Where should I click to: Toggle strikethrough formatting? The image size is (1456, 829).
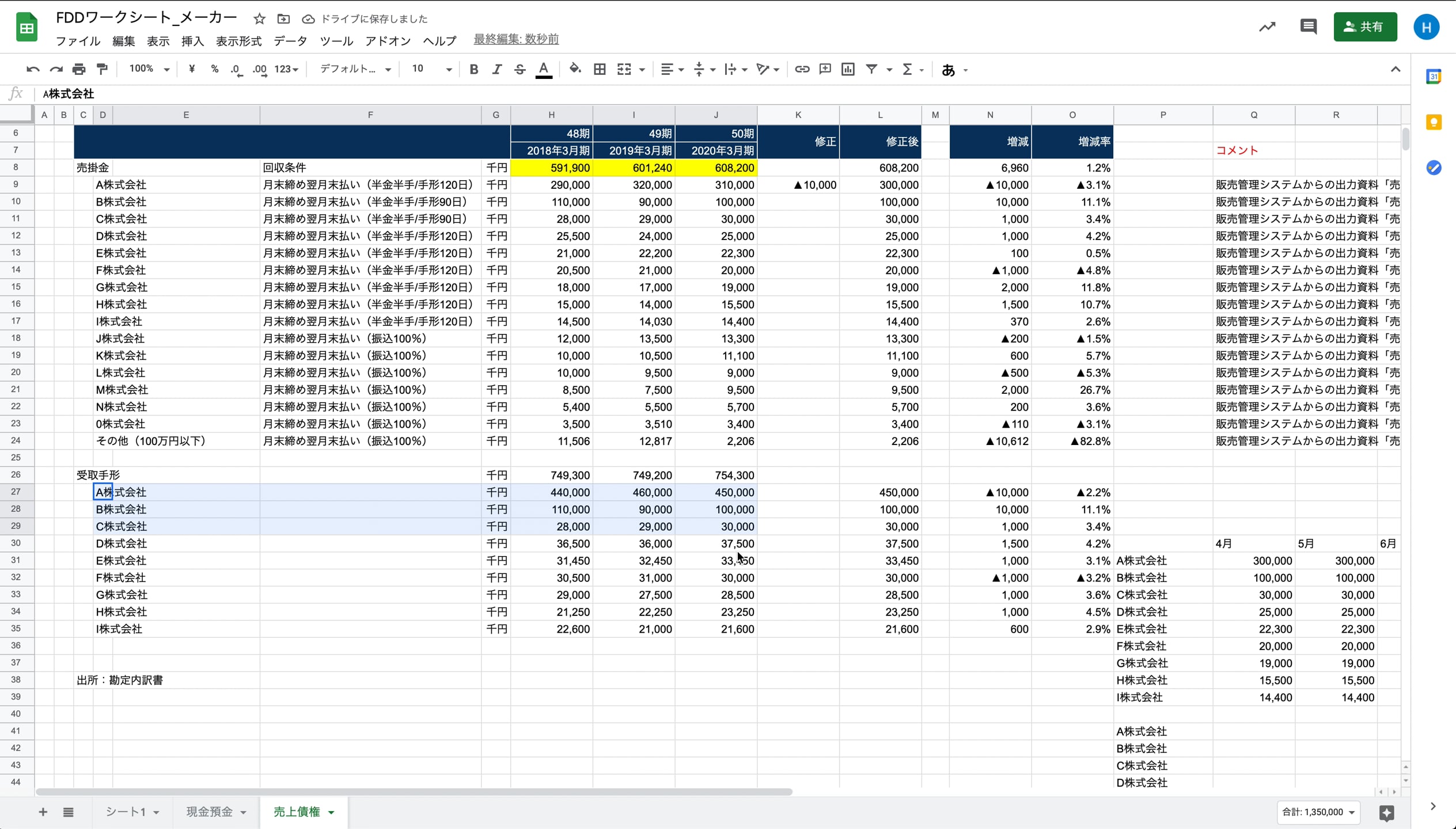click(x=520, y=69)
